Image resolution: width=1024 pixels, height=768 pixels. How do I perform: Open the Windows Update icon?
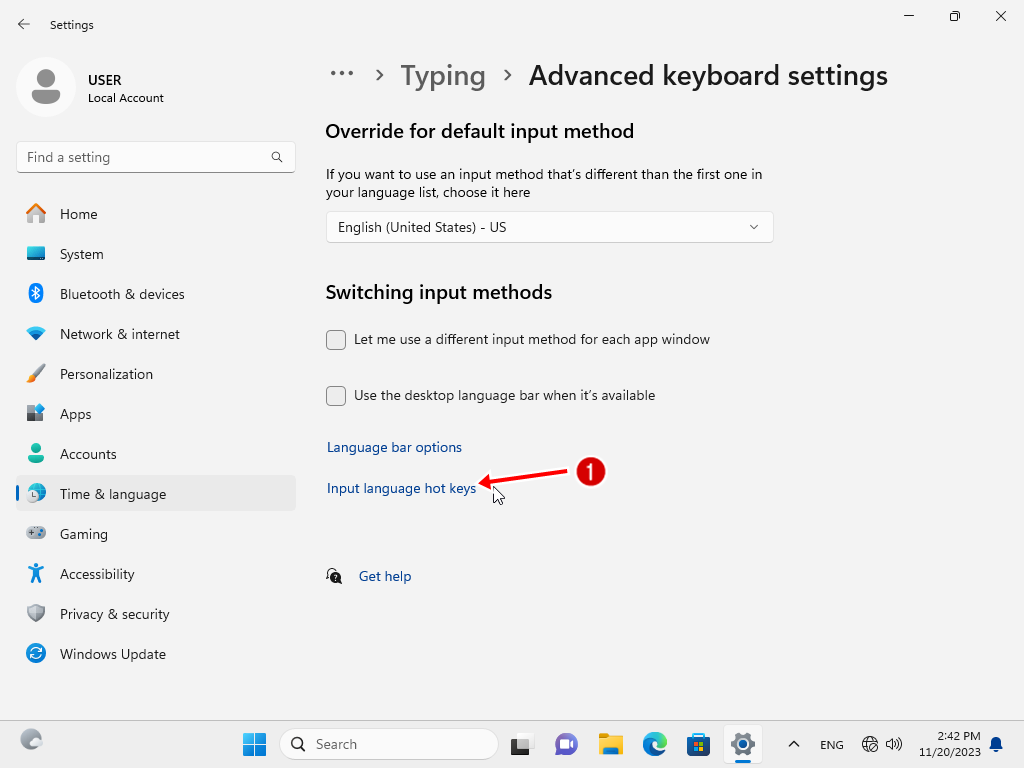click(x=36, y=654)
